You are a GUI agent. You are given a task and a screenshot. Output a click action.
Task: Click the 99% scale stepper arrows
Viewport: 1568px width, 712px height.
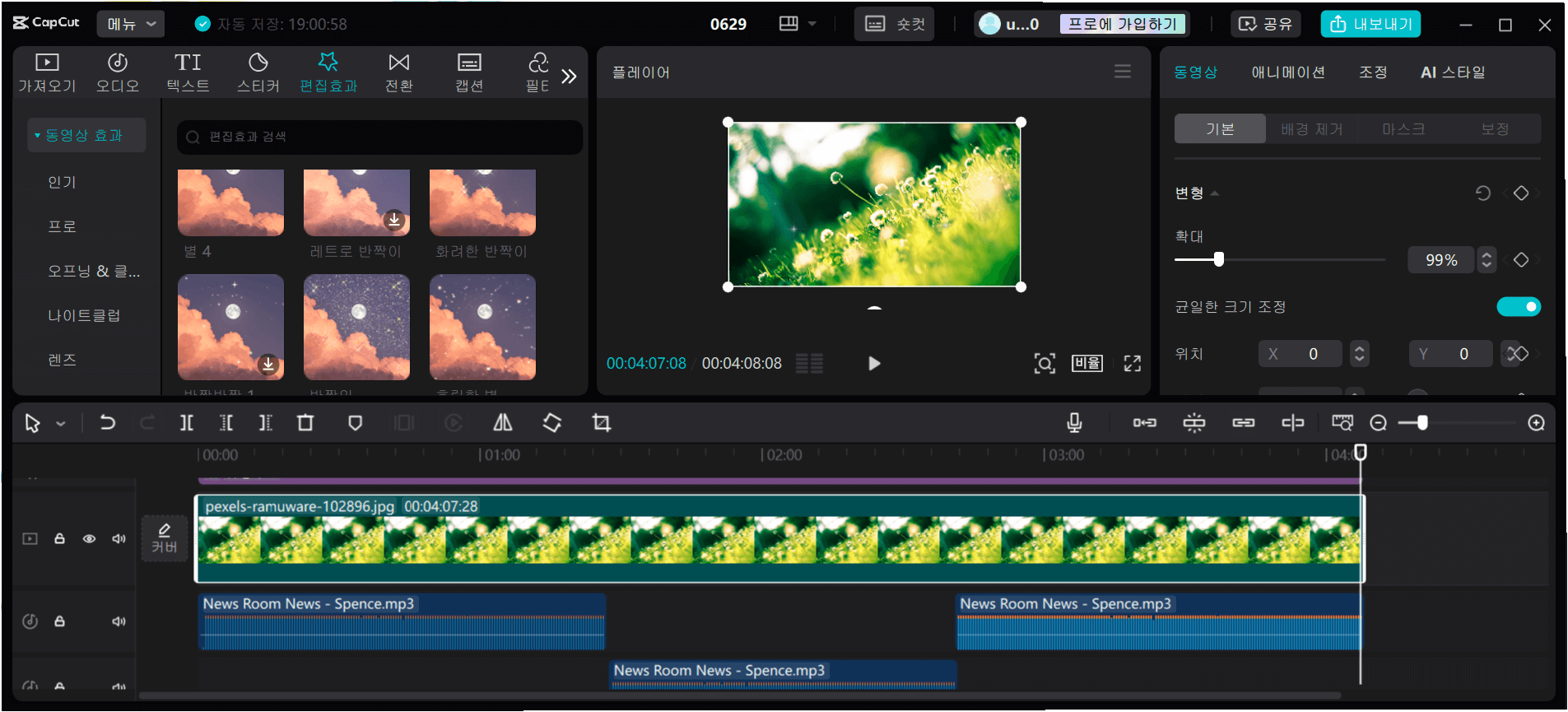[x=1487, y=259]
